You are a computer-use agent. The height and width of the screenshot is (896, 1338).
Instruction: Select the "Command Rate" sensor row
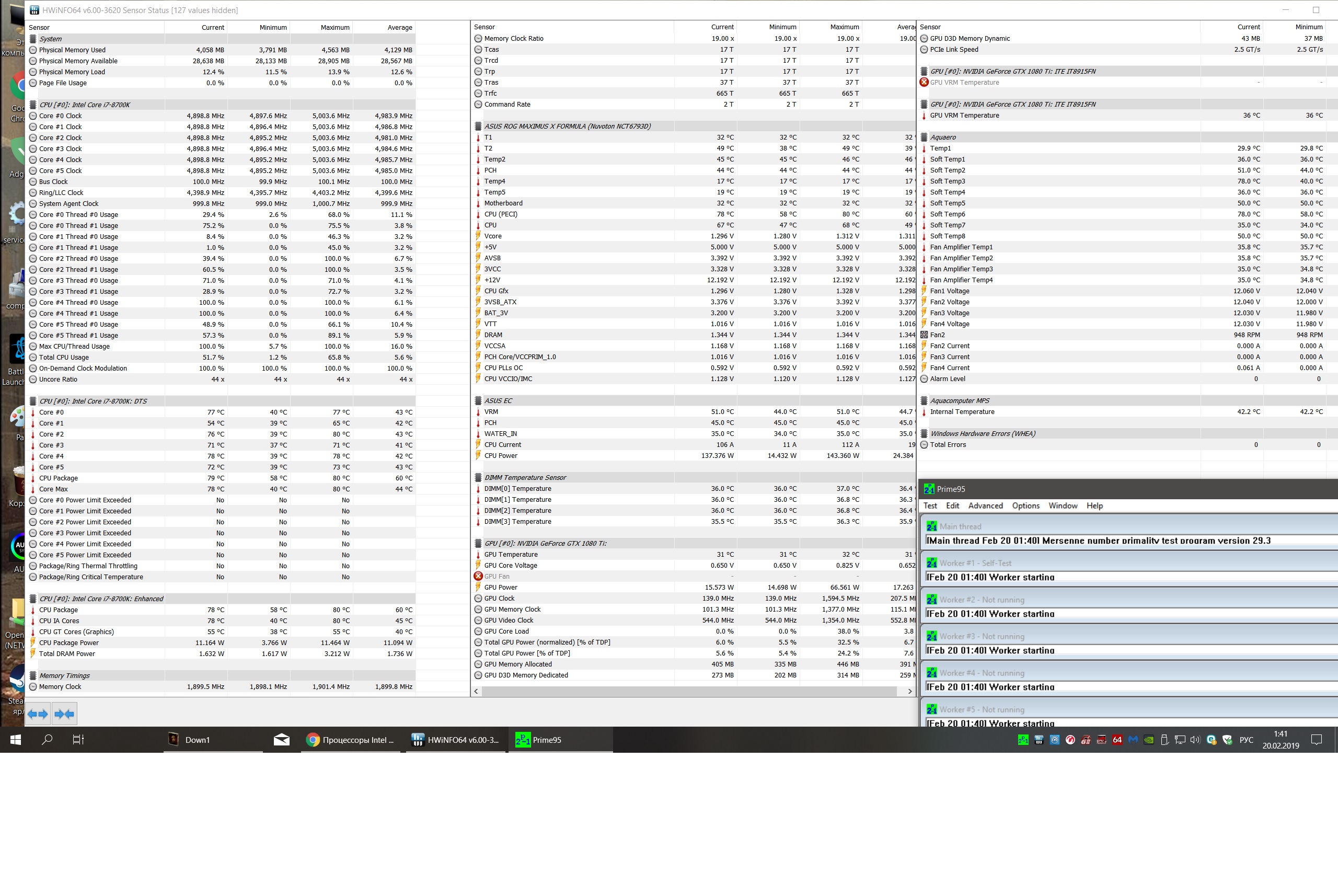[x=694, y=105]
